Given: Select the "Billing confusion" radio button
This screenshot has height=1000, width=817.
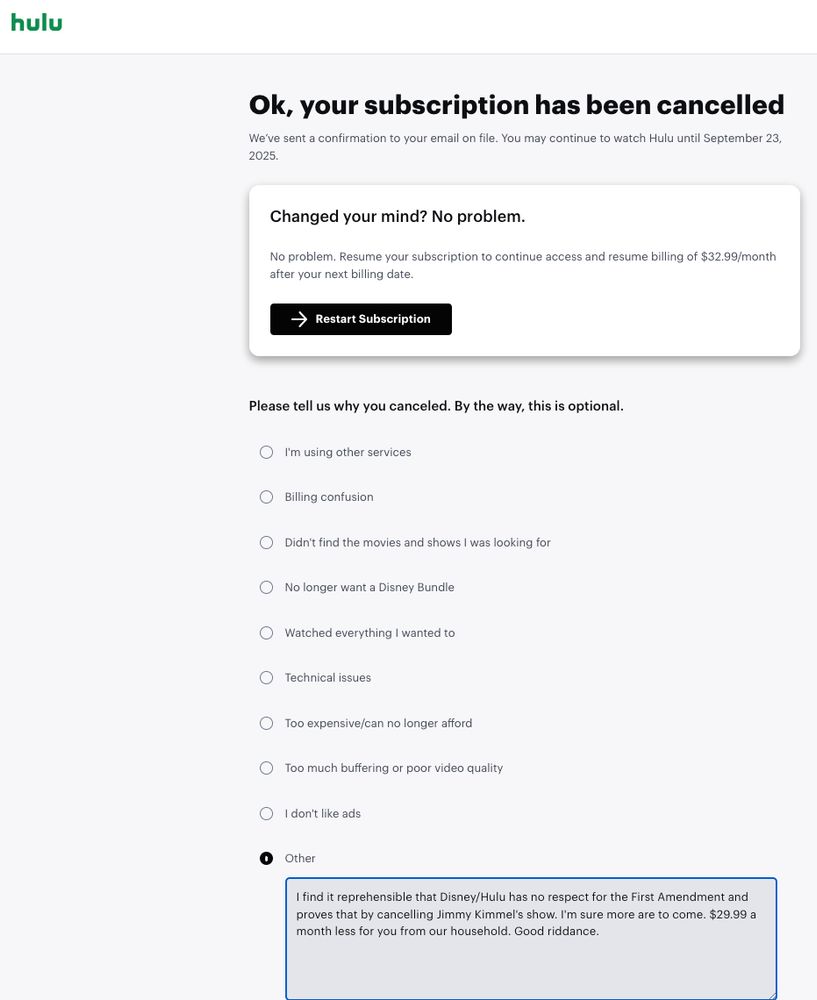Looking at the screenshot, I should click(266, 497).
